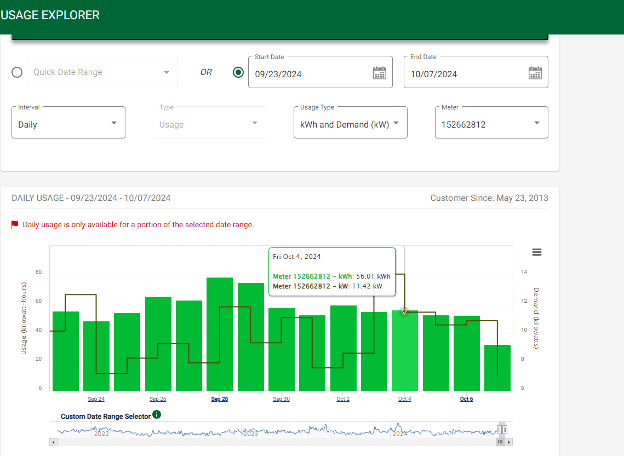Select the custom Start/End Date radio button
Image resolution: width=624 pixels, height=456 pixels.
(x=238, y=72)
